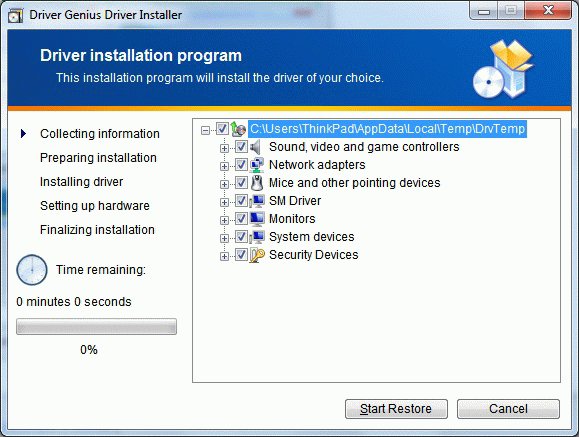Expand the System devices node
The image size is (579, 437).
224,238
